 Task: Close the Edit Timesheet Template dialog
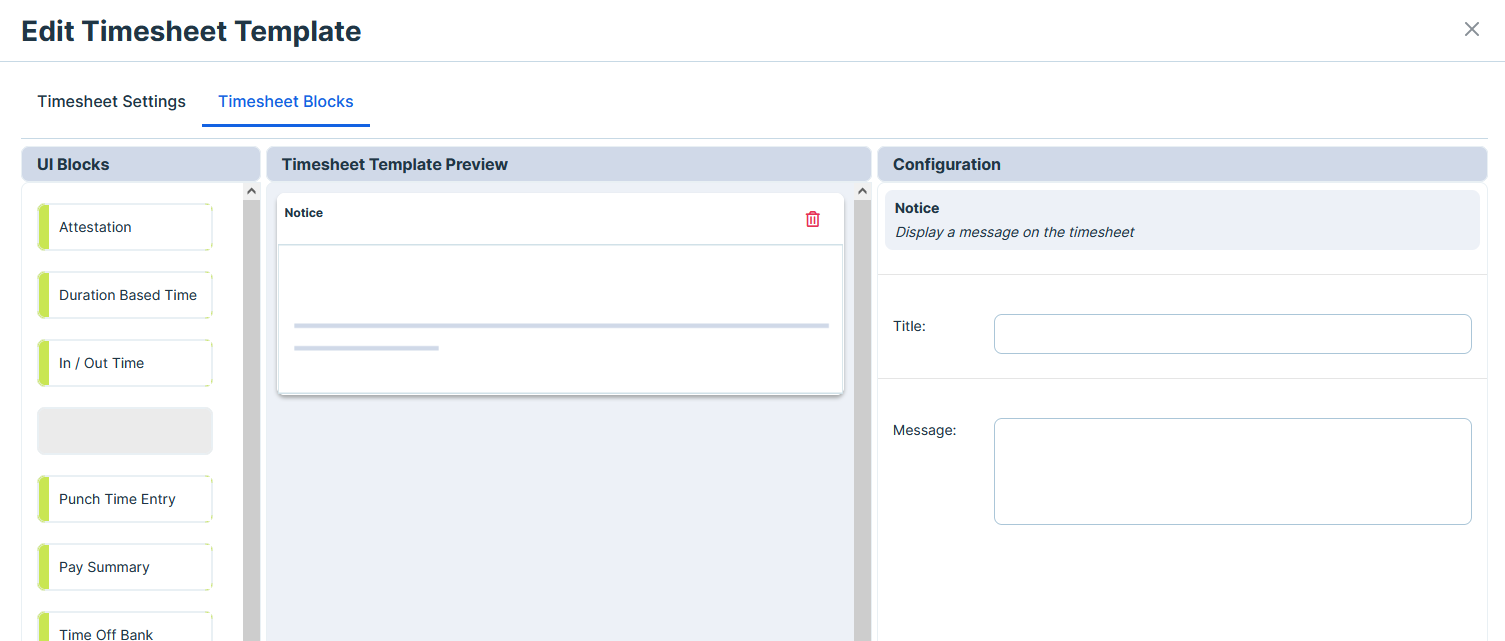pos(1471,30)
